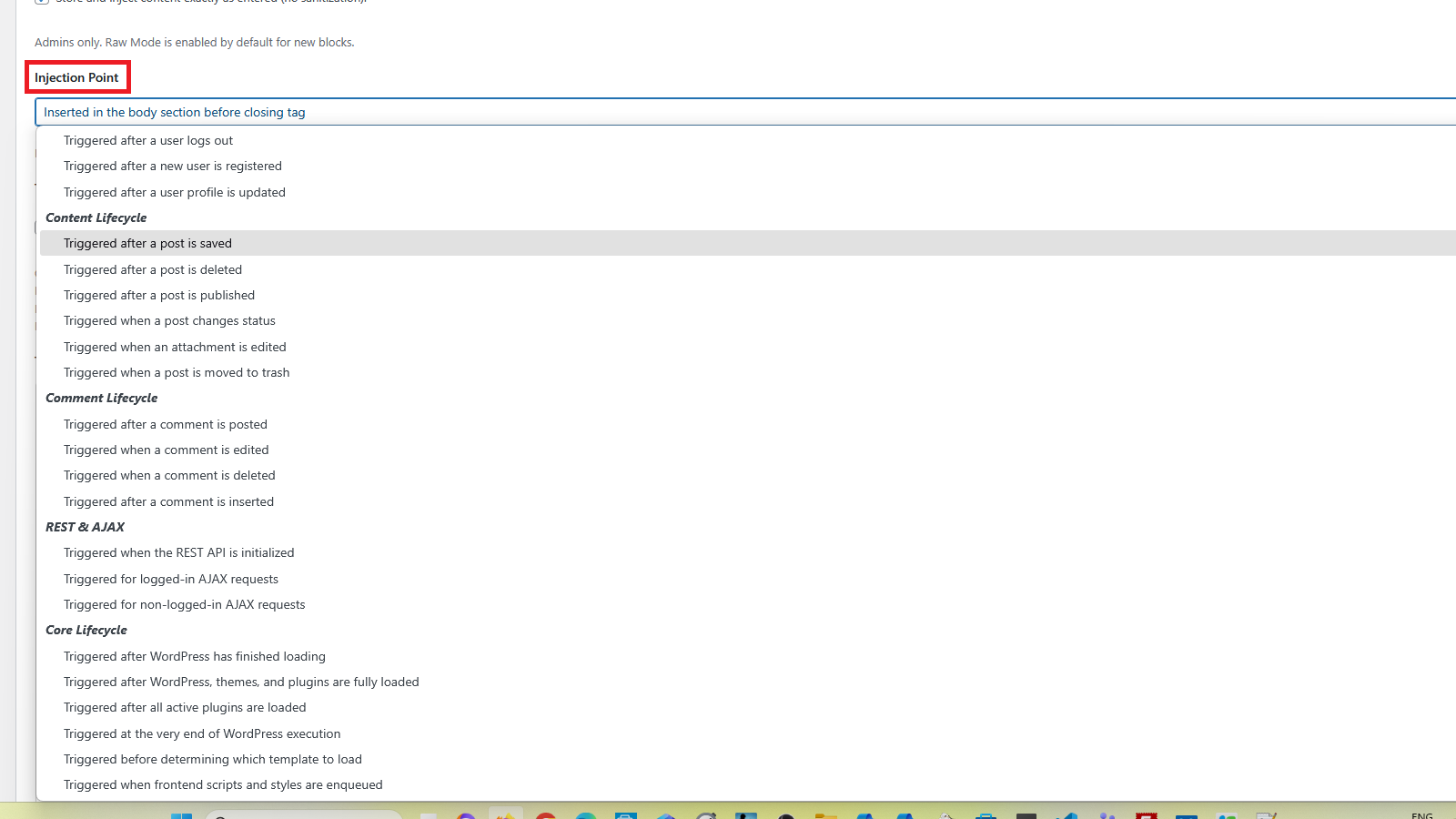The height and width of the screenshot is (819, 1456).
Task: Choose "Triggered when the REST API is initialized"
Action: pos(747,552)
